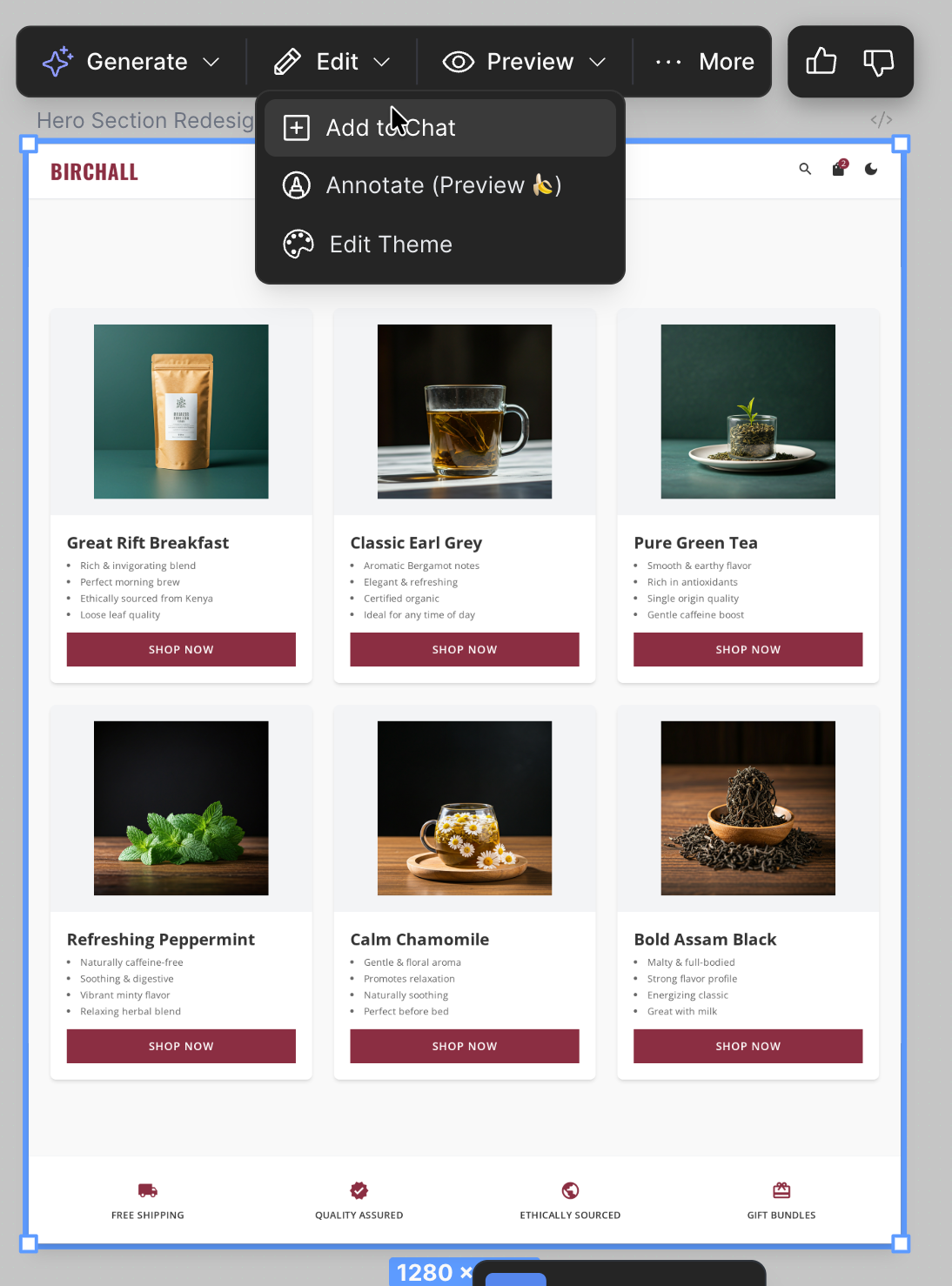
Task: Toggle dark mode moon icon
Action: (871, 169)
